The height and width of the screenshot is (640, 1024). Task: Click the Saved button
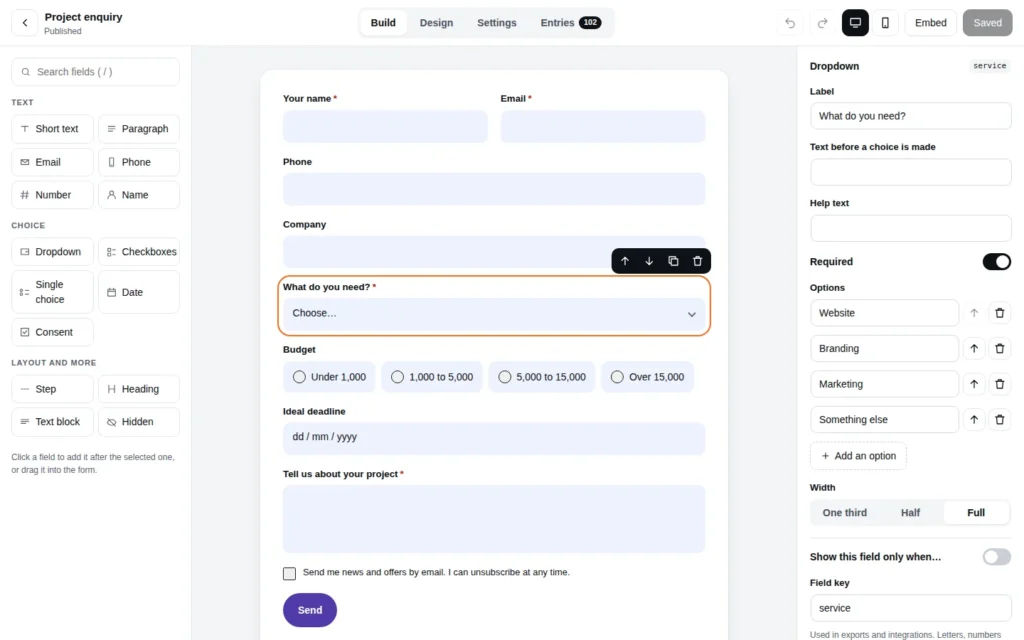click(x=987, y=23)
